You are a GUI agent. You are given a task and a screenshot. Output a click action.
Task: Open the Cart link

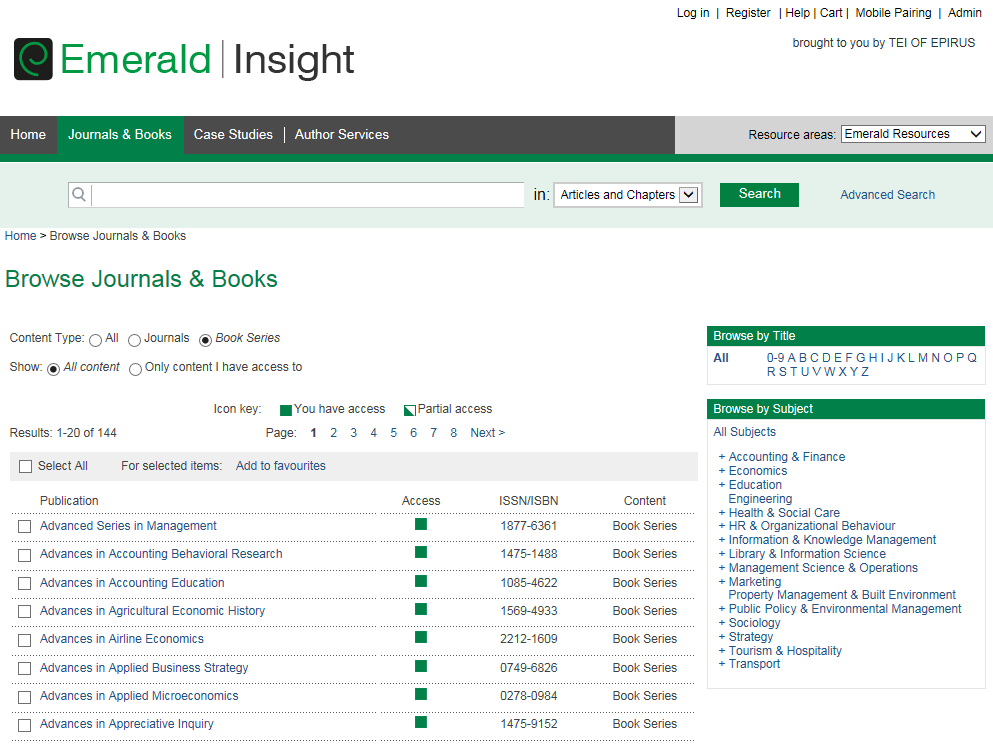click(831, 13)
